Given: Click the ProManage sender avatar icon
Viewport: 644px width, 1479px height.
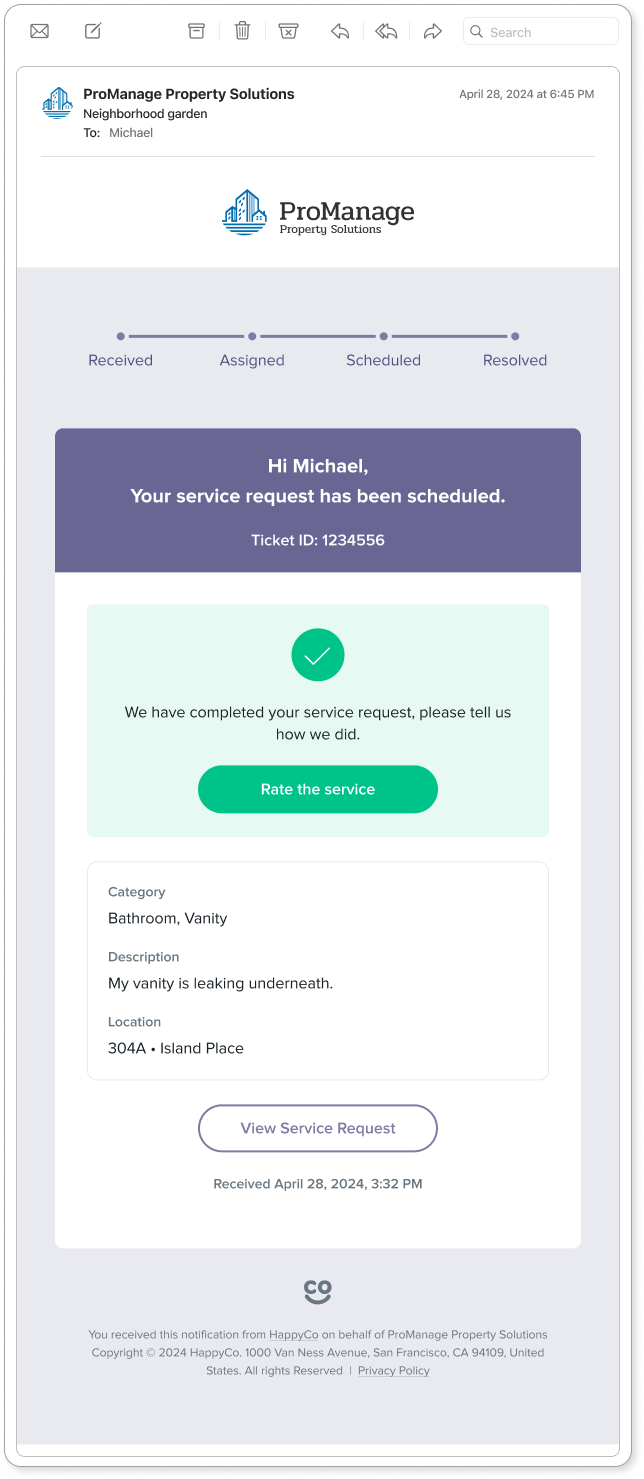Looking at the screenshot, I should coord(57,103).
